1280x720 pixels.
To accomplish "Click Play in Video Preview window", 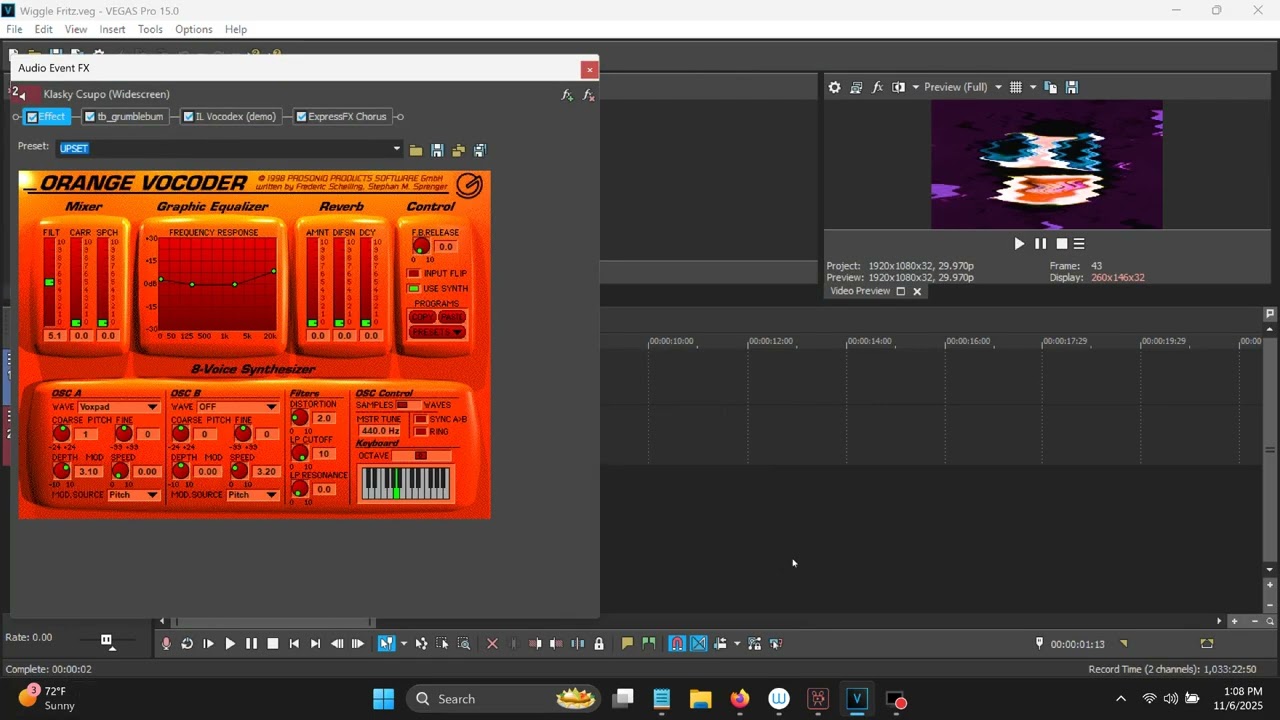I will point(1019,244).
